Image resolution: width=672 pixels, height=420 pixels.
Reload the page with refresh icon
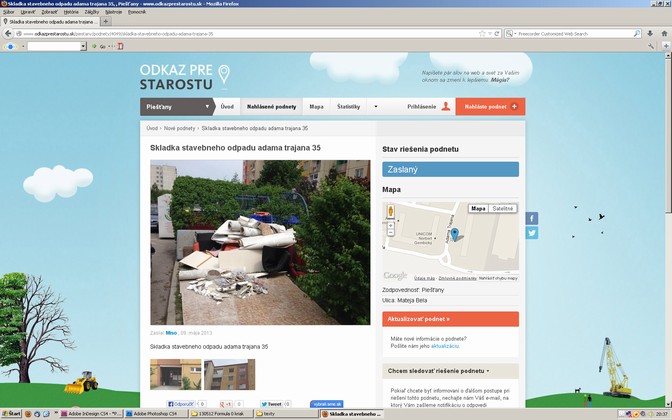click(x=497, y=33)
